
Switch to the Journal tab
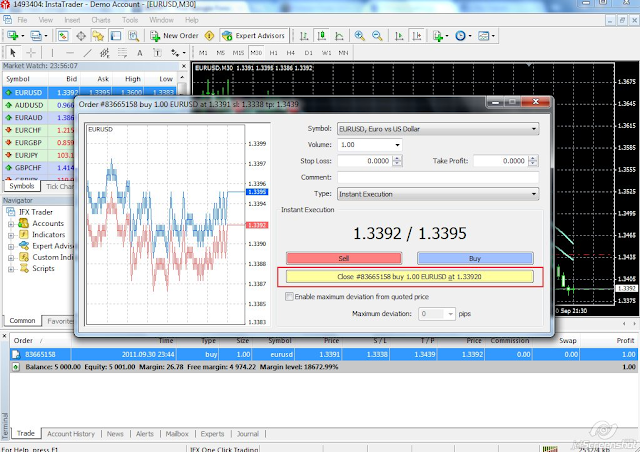(248, 434)
